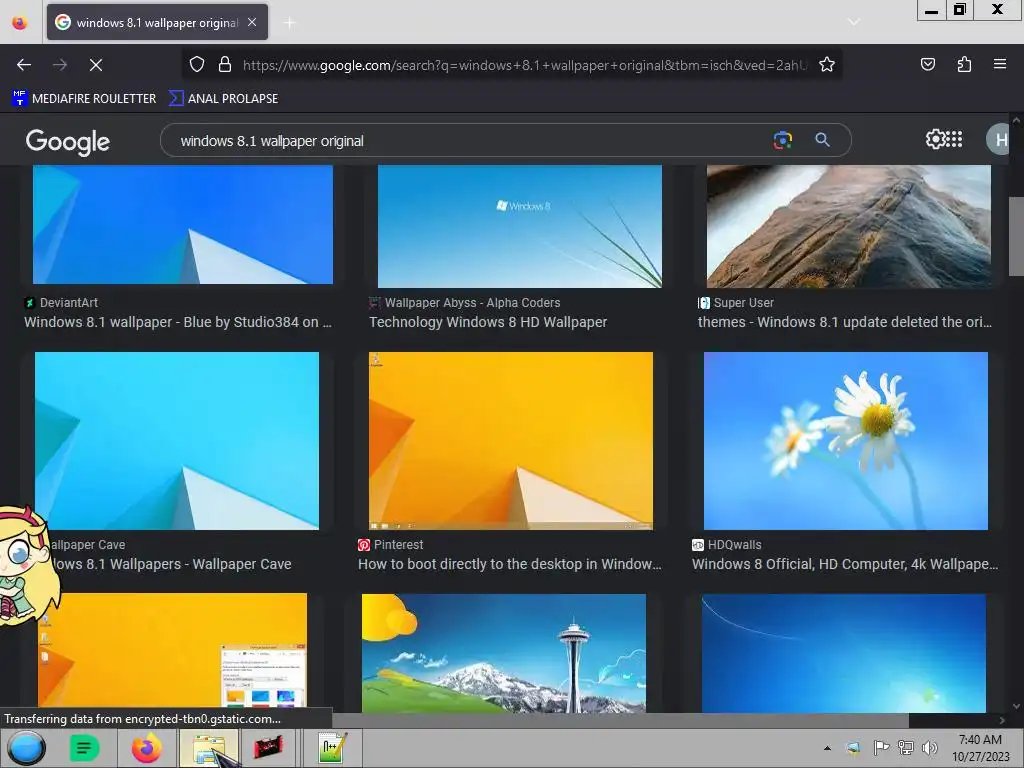Image resolution: width=1024 pixels, height=768 pixels.
Task: View site security padlock info
Action: click(225, 64)
